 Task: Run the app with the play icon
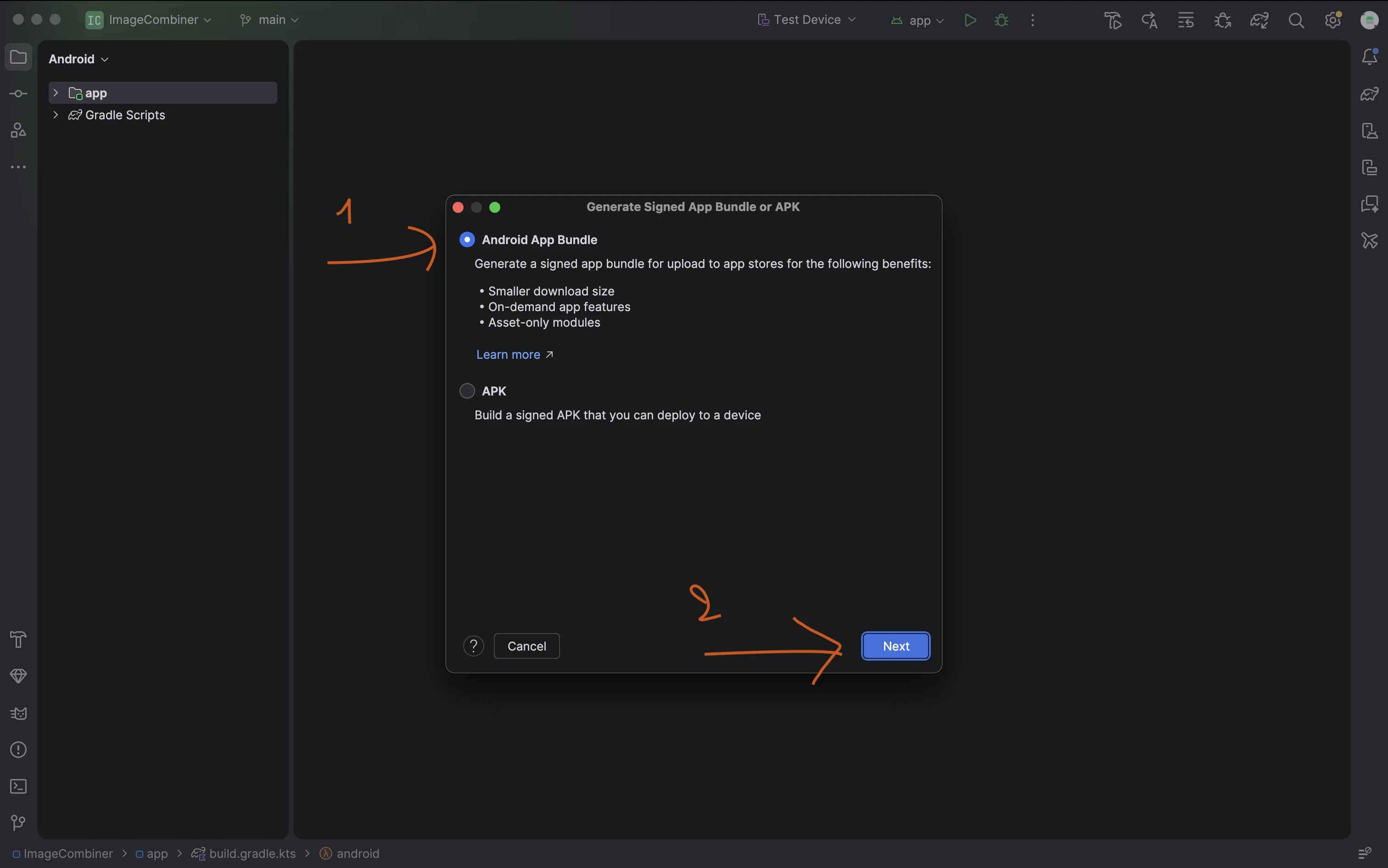point(970,20)
